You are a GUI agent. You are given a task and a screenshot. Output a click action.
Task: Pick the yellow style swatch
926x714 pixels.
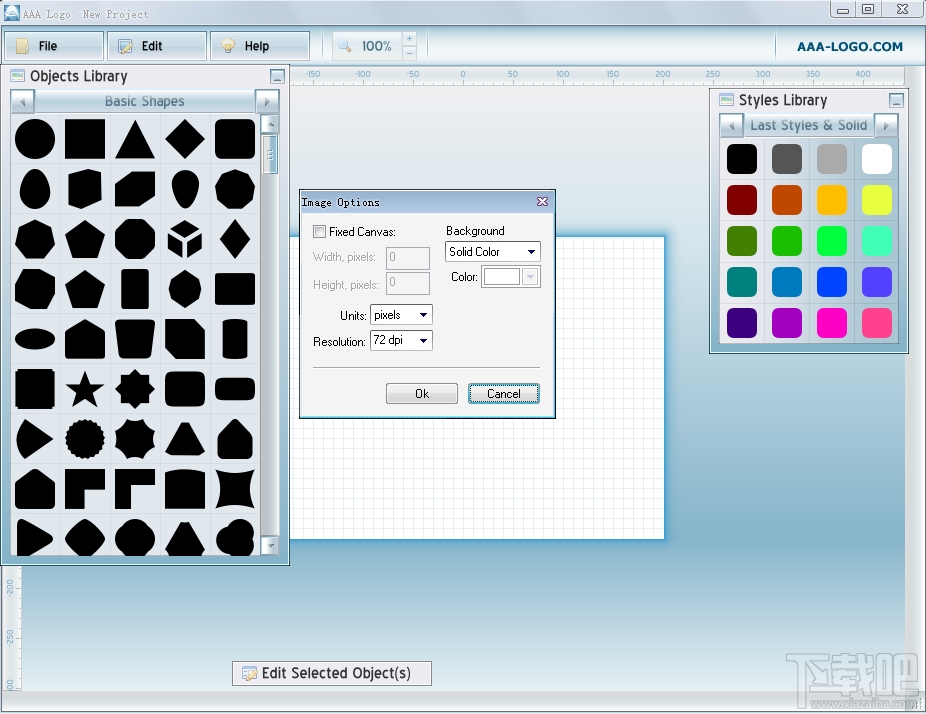coord(876,200)
